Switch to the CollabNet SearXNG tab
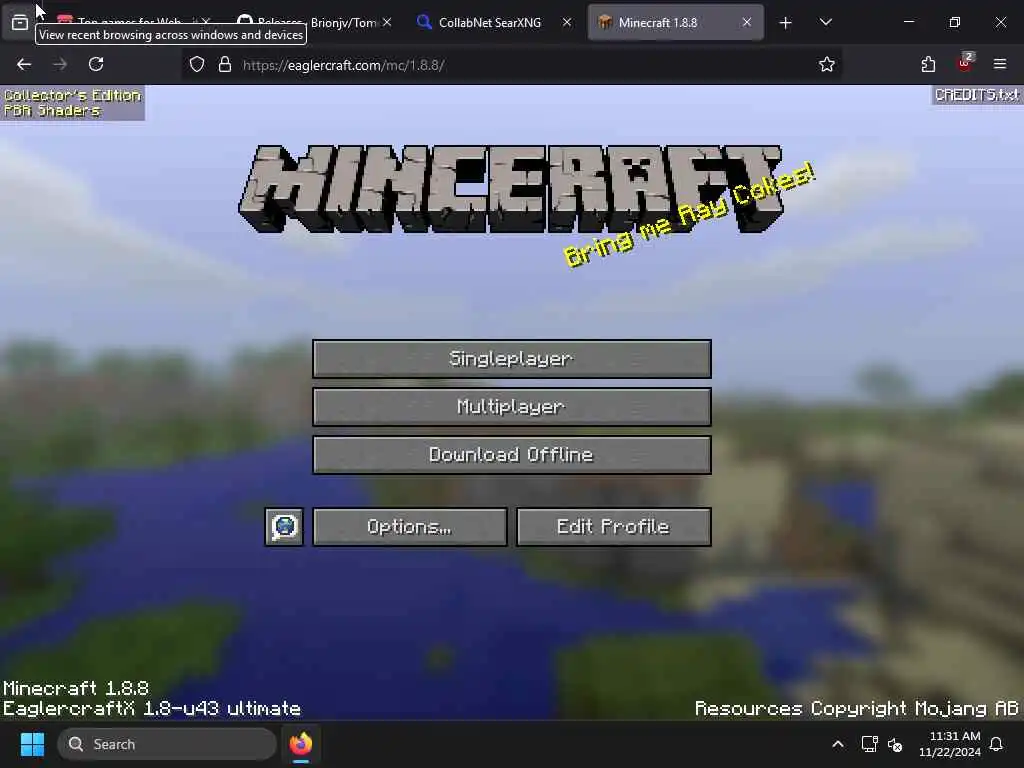Viewport: 1024px width, 768px height. click(489, 22)
